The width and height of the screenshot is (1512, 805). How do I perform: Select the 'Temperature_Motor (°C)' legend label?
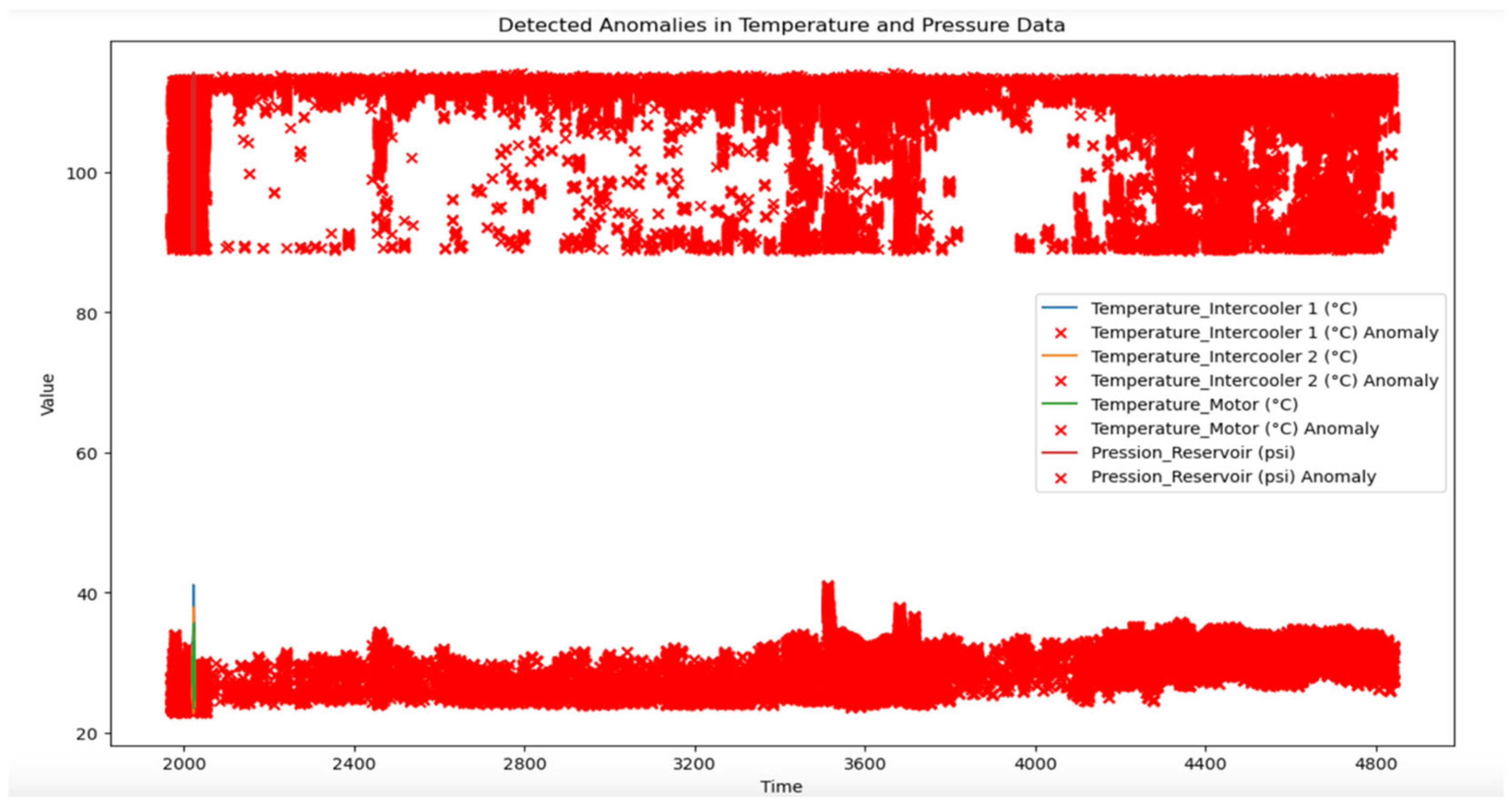point(1194,405)
